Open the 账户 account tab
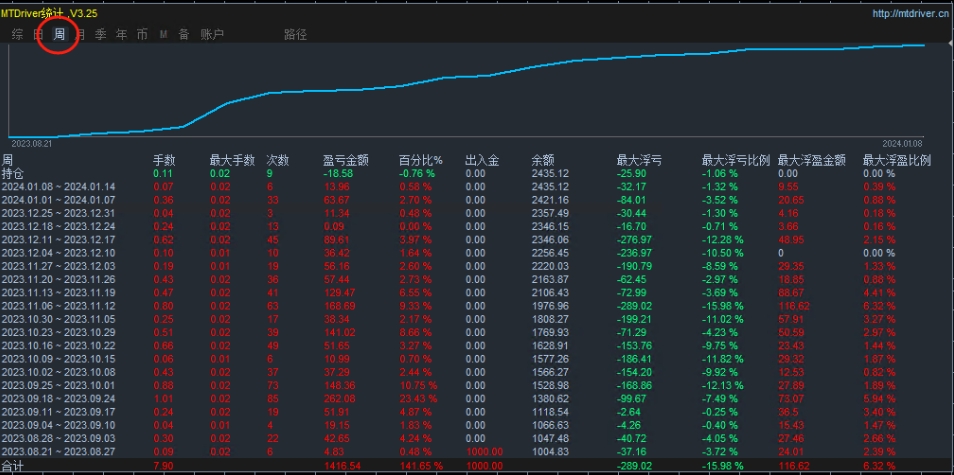 pos(212,35)
